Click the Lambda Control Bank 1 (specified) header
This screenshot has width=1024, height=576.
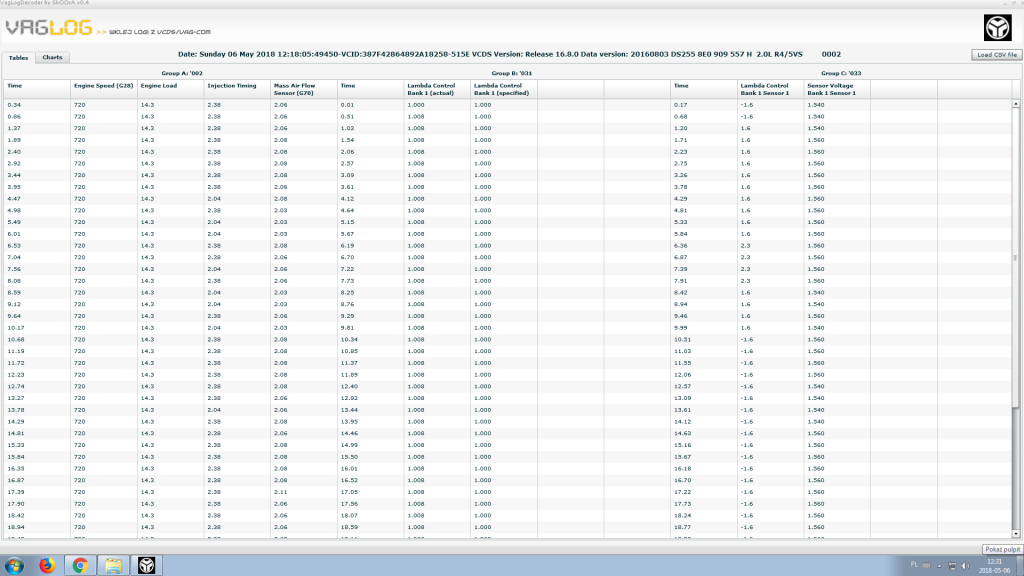tap(504, 89)
